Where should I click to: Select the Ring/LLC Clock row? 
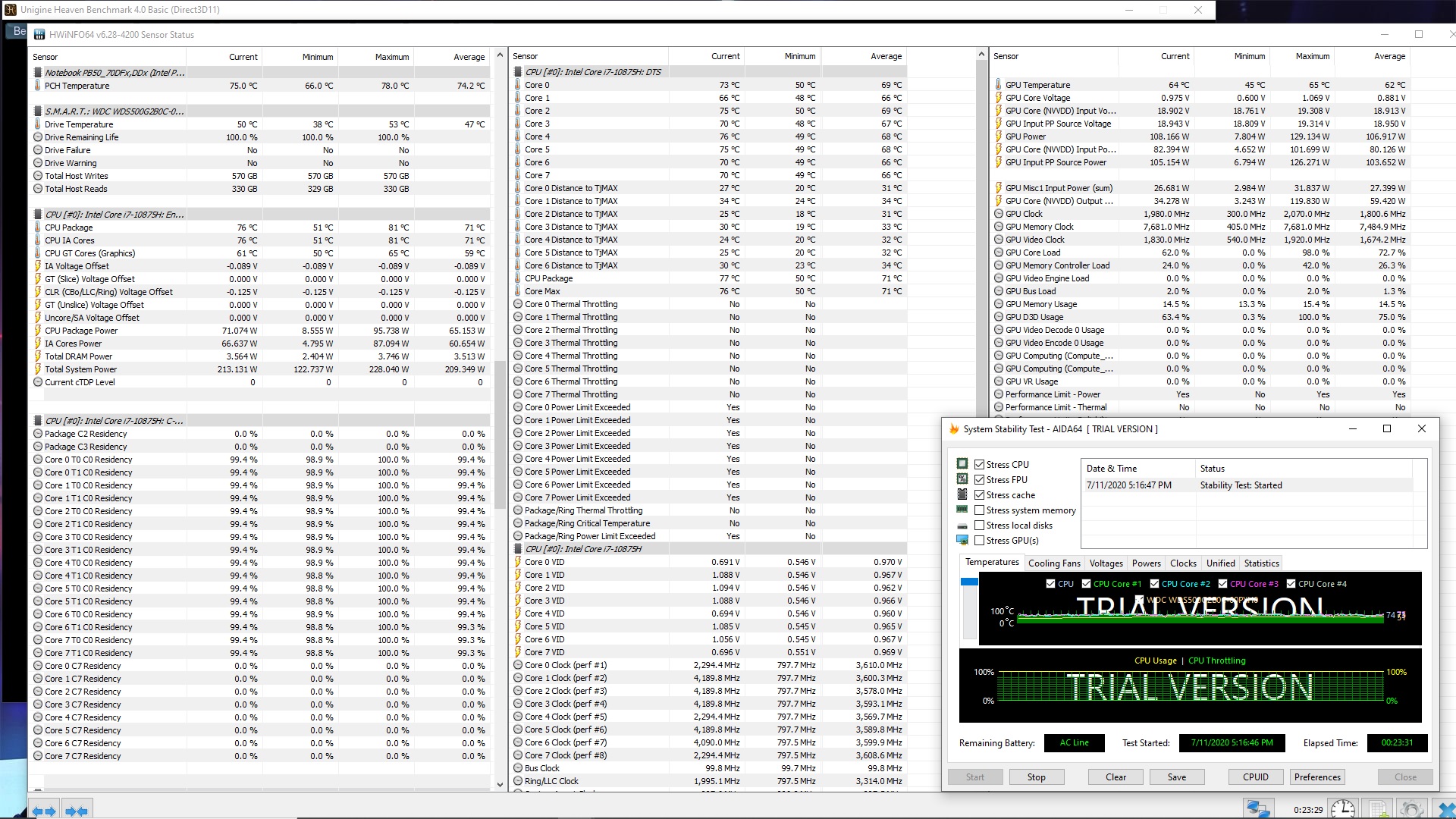[710, 781]
